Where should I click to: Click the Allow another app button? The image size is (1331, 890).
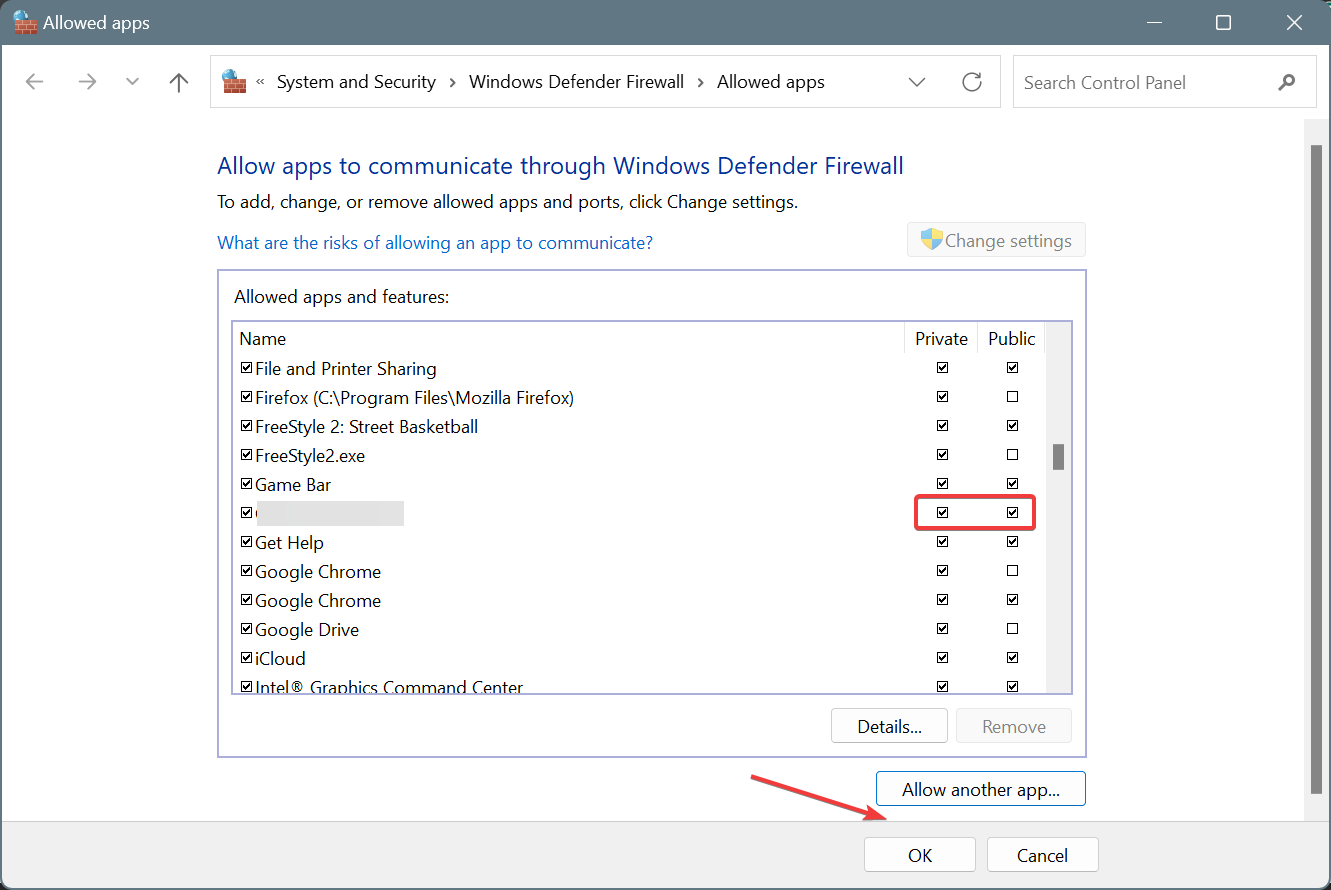pyautogui.click(x=980, y=789)
